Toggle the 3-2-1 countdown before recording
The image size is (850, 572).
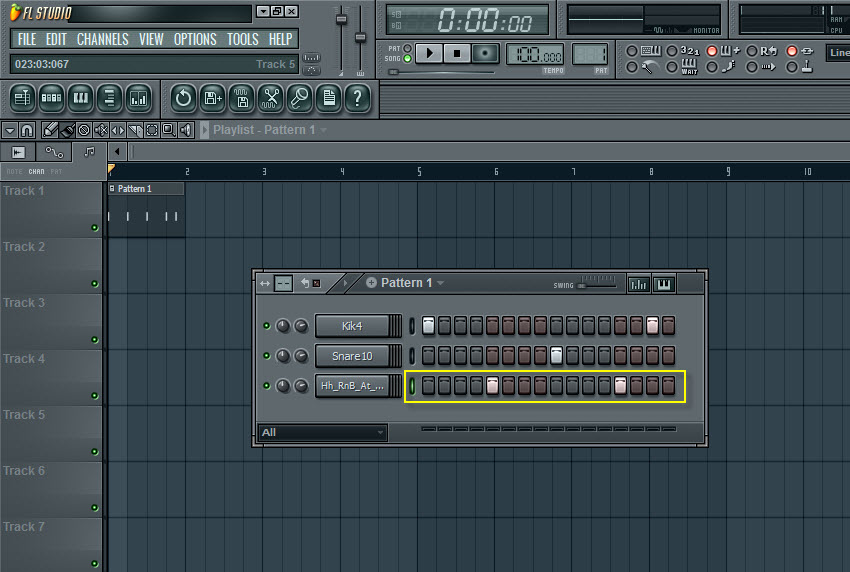[672, 51]
